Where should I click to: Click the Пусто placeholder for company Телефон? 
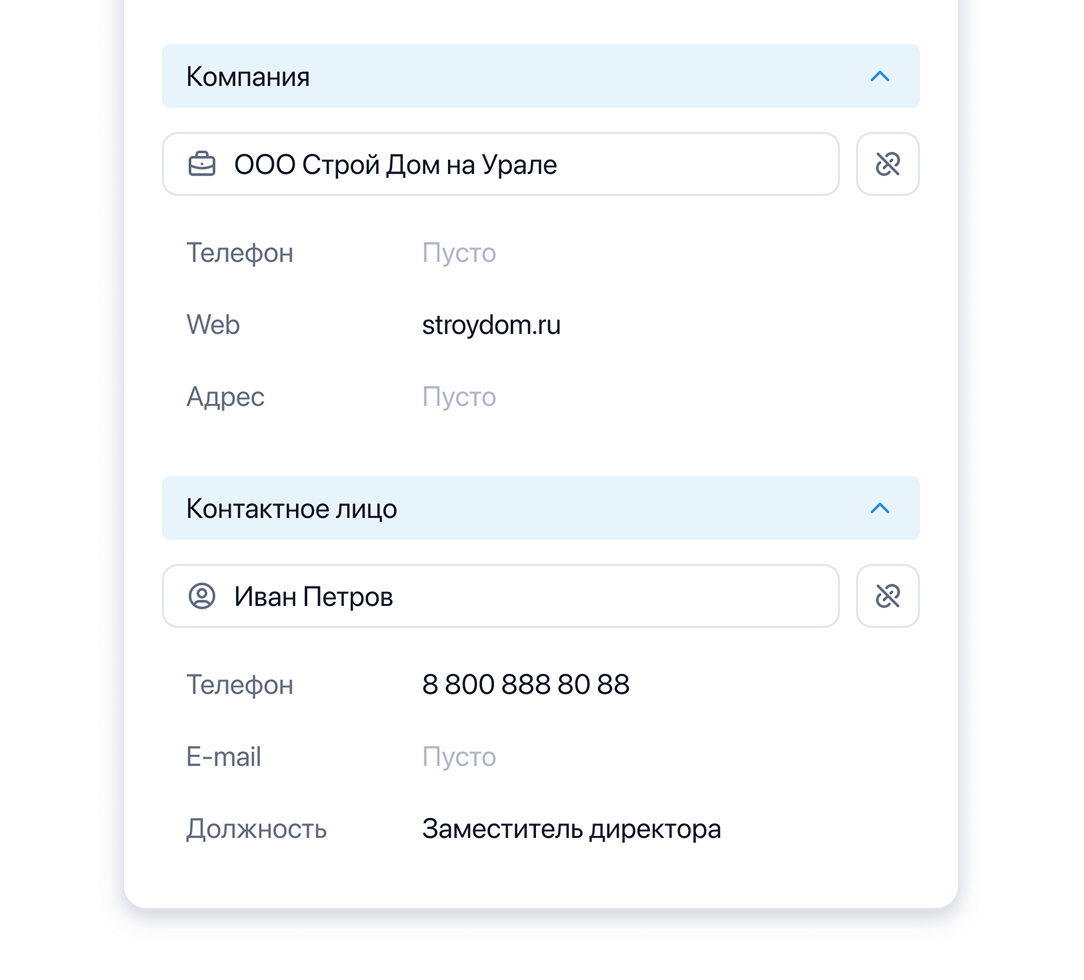[x=458, y=252]
